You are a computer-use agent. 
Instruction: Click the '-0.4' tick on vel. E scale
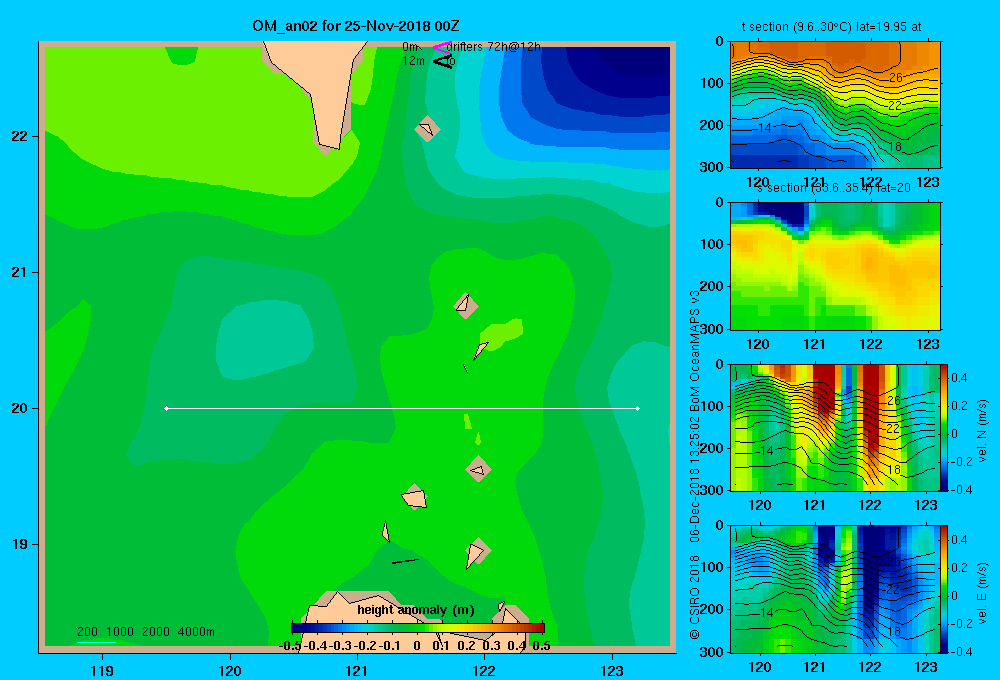pyautogui.click(x=960, y=651)
